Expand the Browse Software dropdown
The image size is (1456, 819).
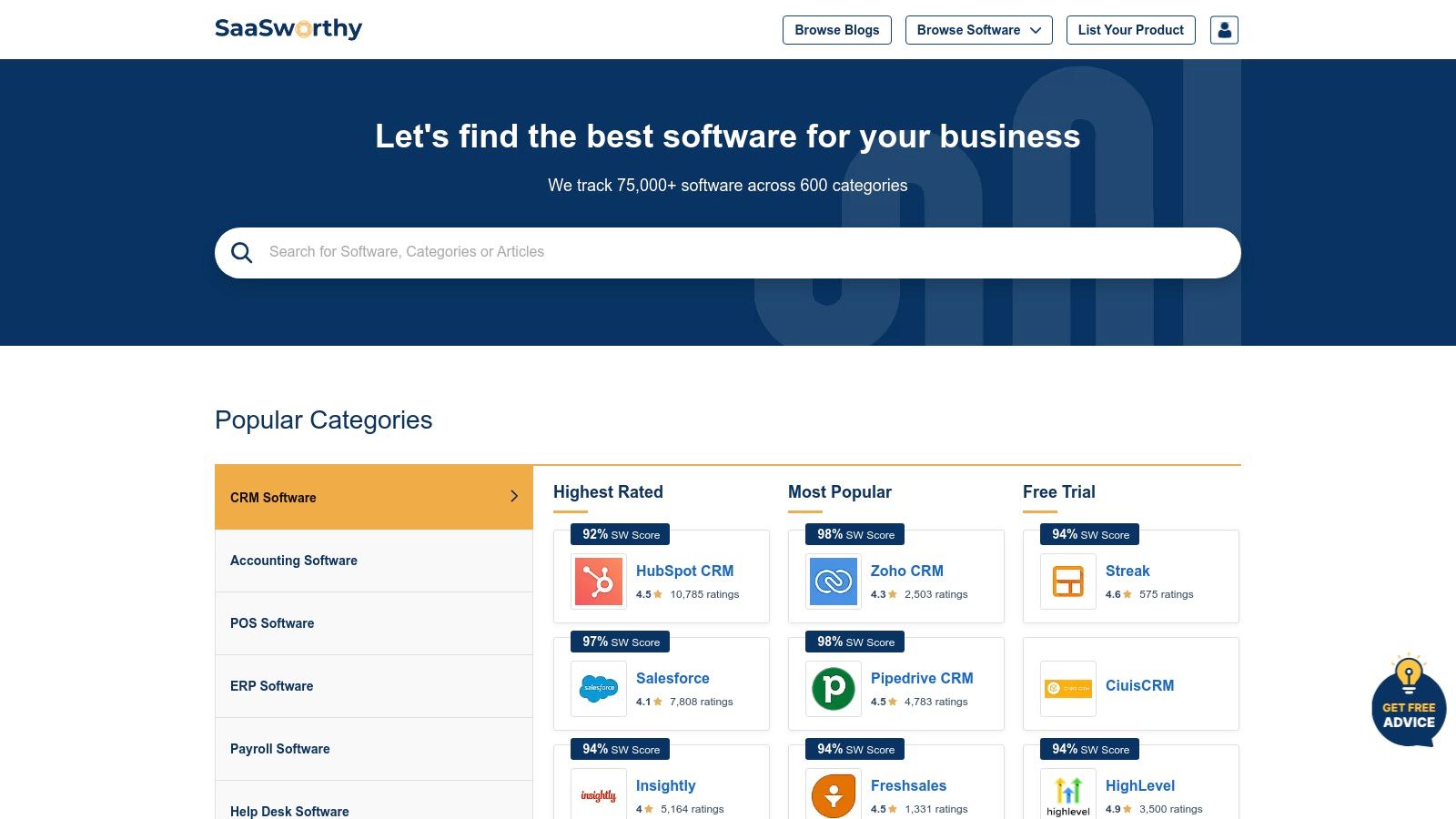pyautogui.click(x=978, y=30)
